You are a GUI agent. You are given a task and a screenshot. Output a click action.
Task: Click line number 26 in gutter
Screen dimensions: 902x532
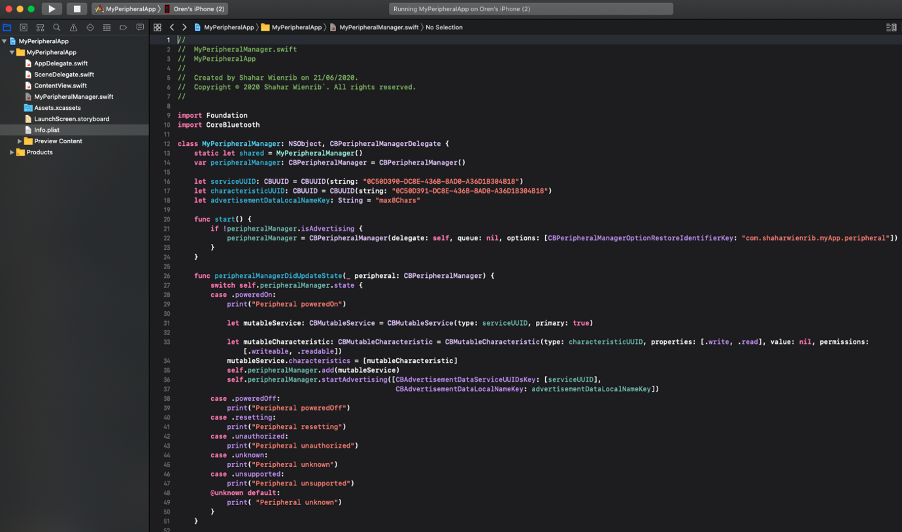tap(167, 276)
